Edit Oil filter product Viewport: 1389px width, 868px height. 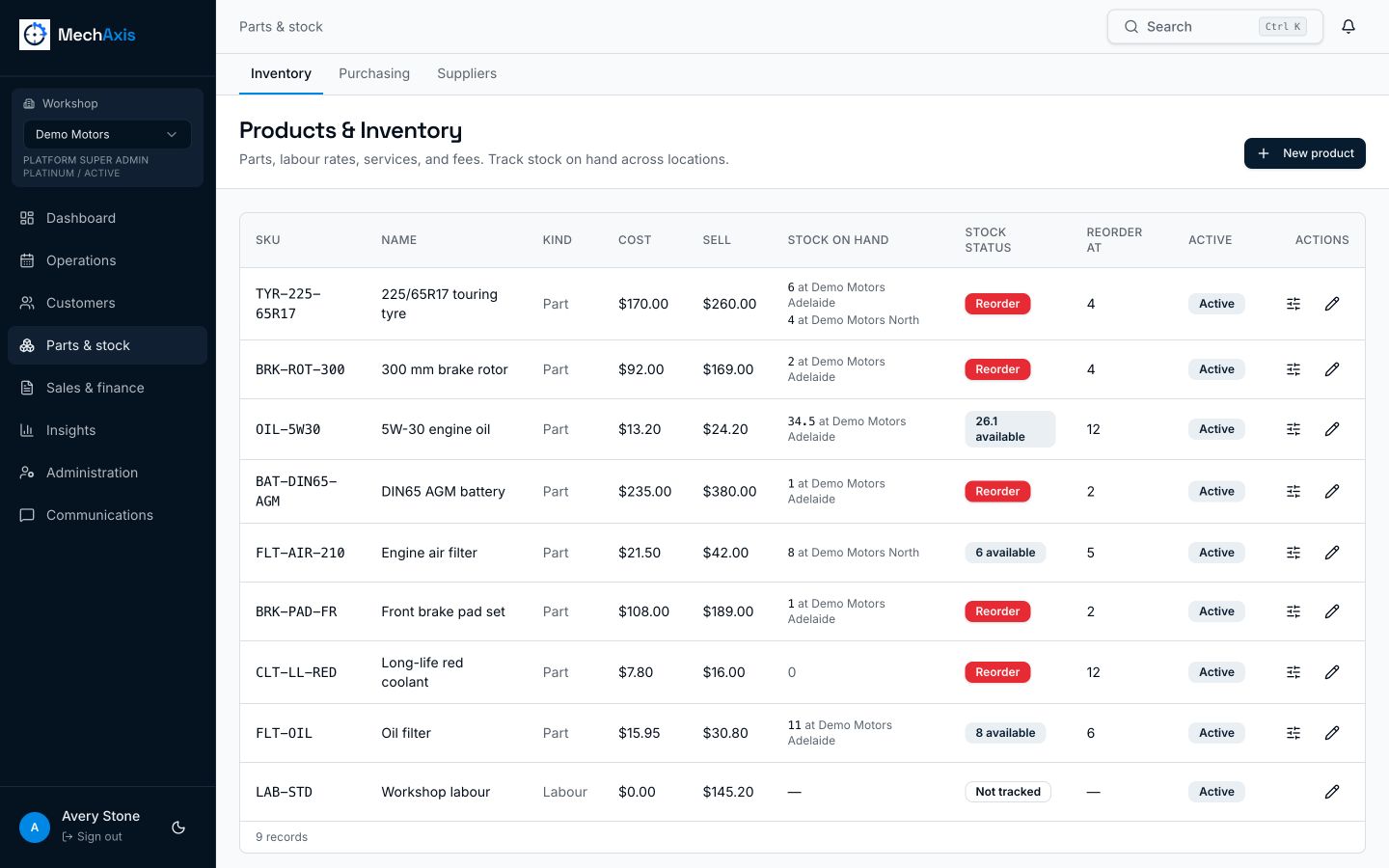point(1332,733)
